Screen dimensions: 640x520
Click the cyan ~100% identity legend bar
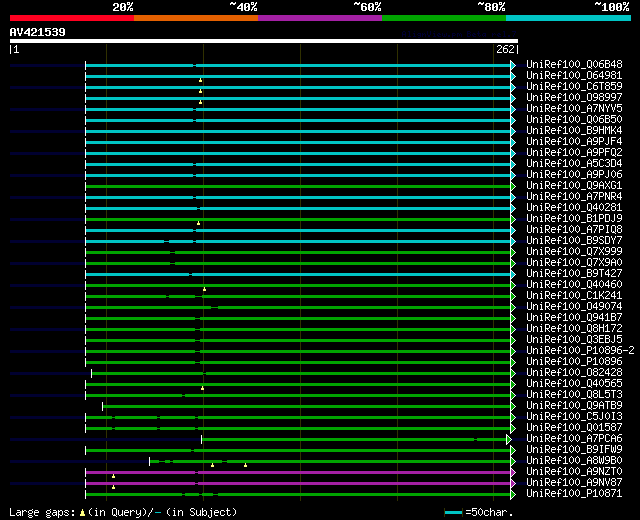[567, 18]
